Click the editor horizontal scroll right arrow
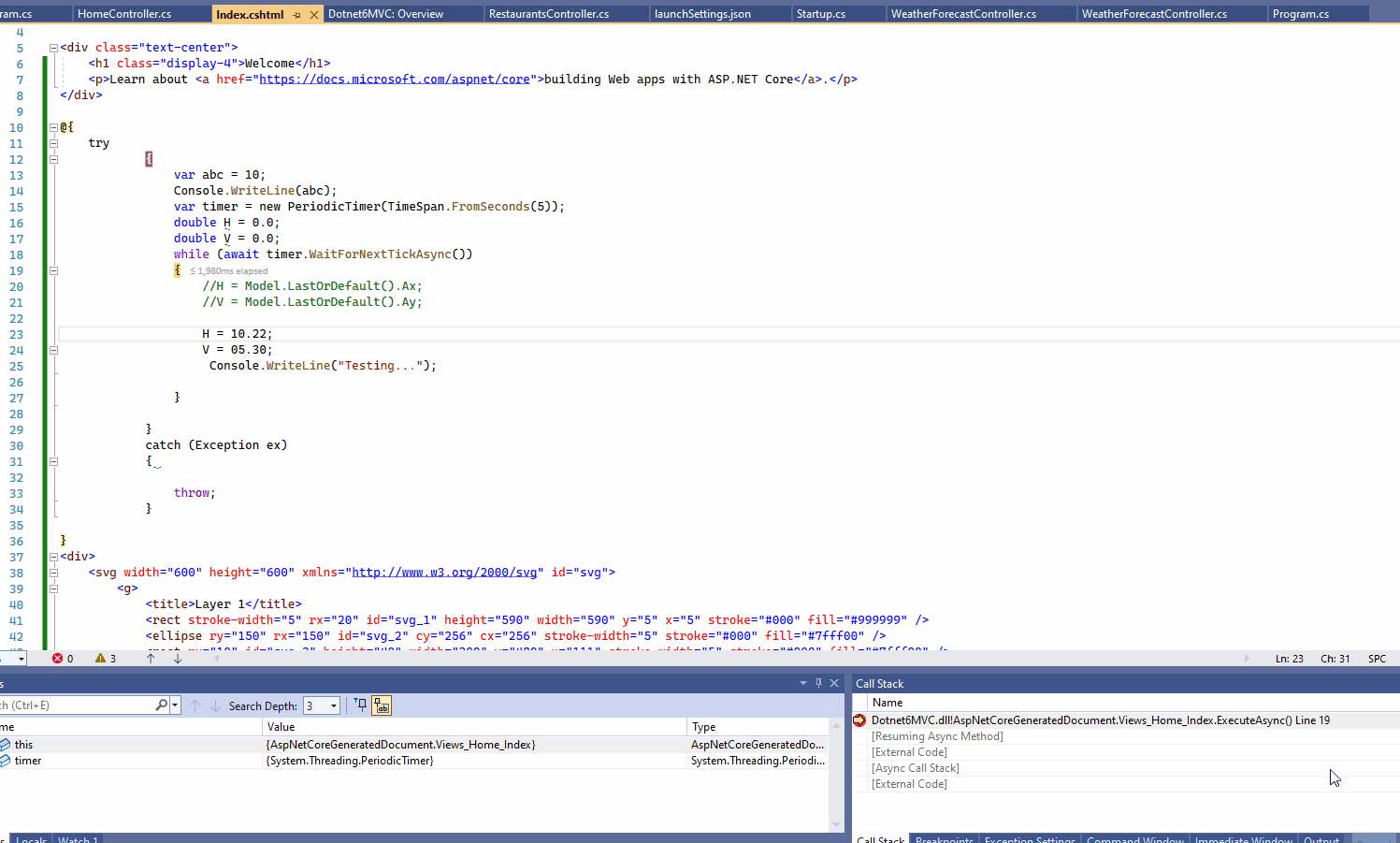The image size is (1400, 843). [x=1247, y=659]
